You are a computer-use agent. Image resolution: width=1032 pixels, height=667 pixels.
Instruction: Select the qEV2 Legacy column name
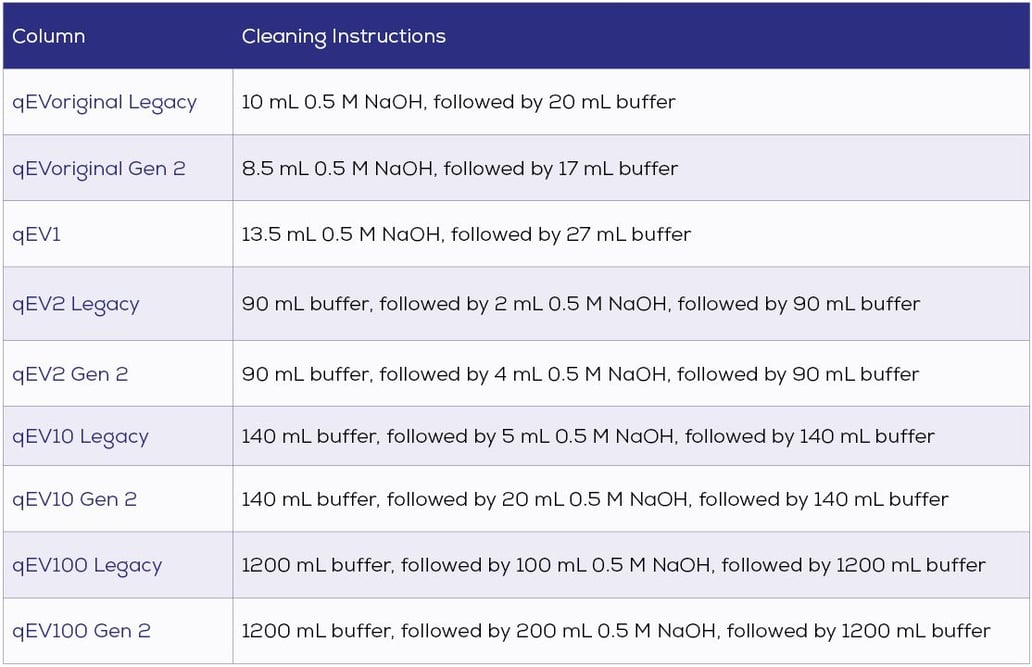tap(75, 304)
